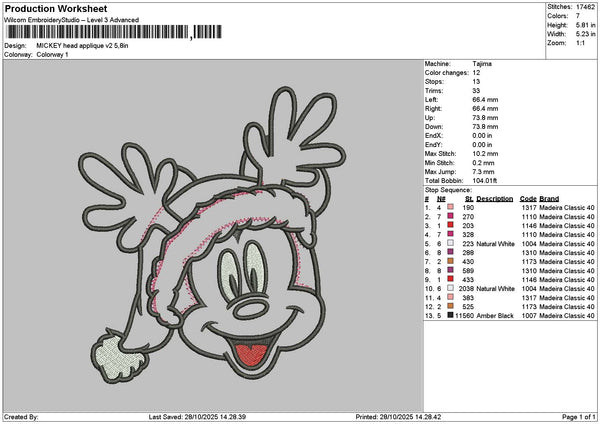Viewport: 600px width, 424px height.
Task: Click the 'Created By:' footer label
Action: (21, 417)
